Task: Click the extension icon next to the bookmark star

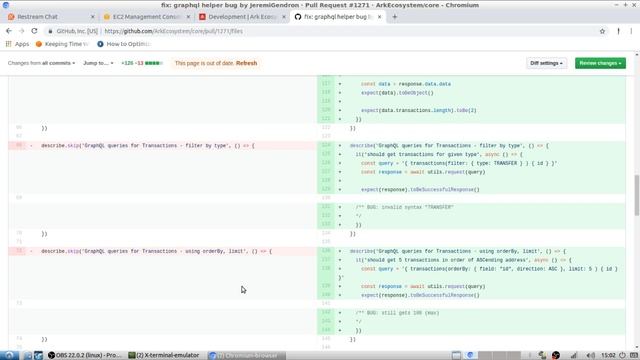Action: (x=618, y=31)
